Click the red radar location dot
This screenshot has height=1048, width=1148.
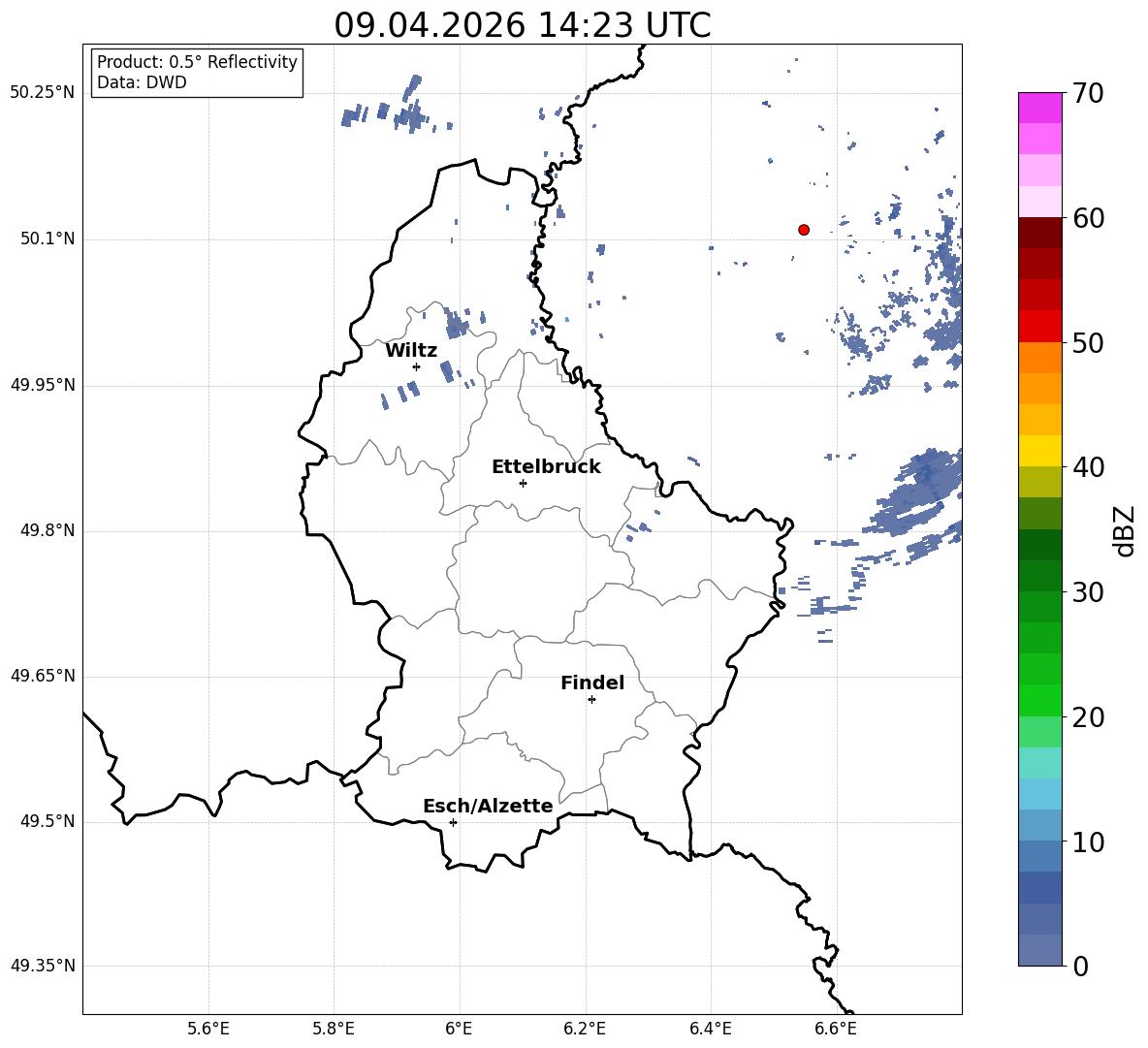coord(804,230)
